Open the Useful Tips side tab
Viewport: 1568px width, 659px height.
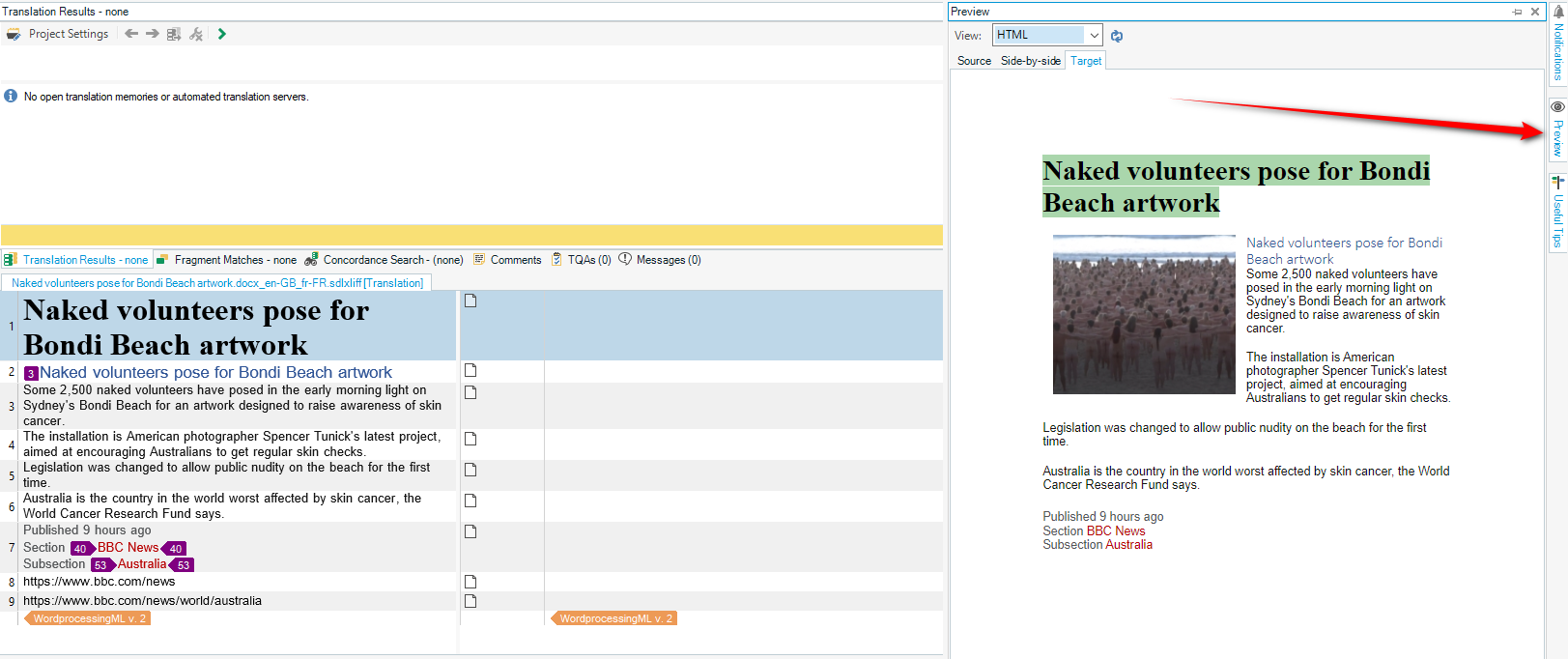tap(1557, 212)
